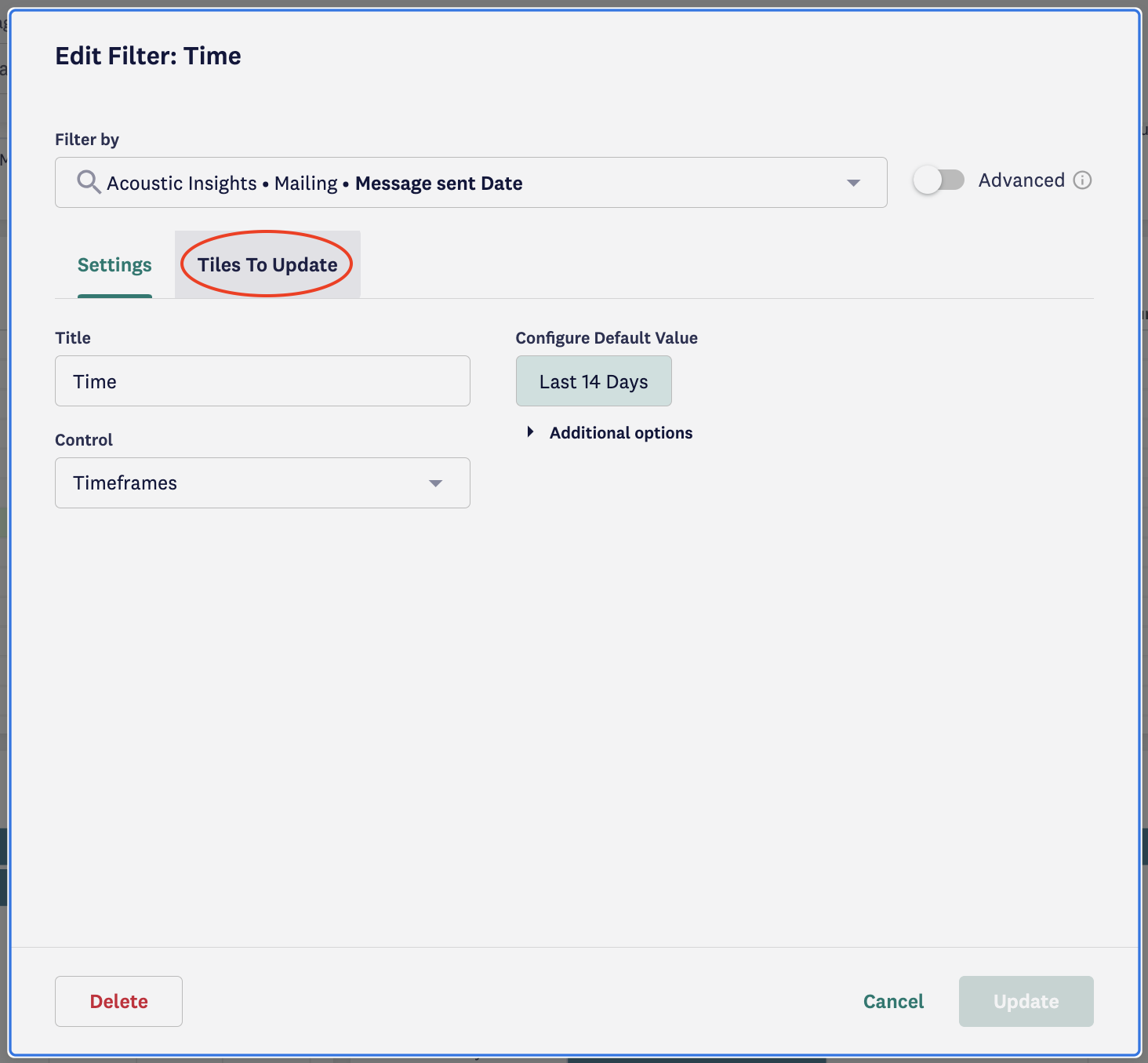Click the Additional options label
The width and height of the screenshot is (1148, 1063).
pyautogui.click(x=621, y=433)
